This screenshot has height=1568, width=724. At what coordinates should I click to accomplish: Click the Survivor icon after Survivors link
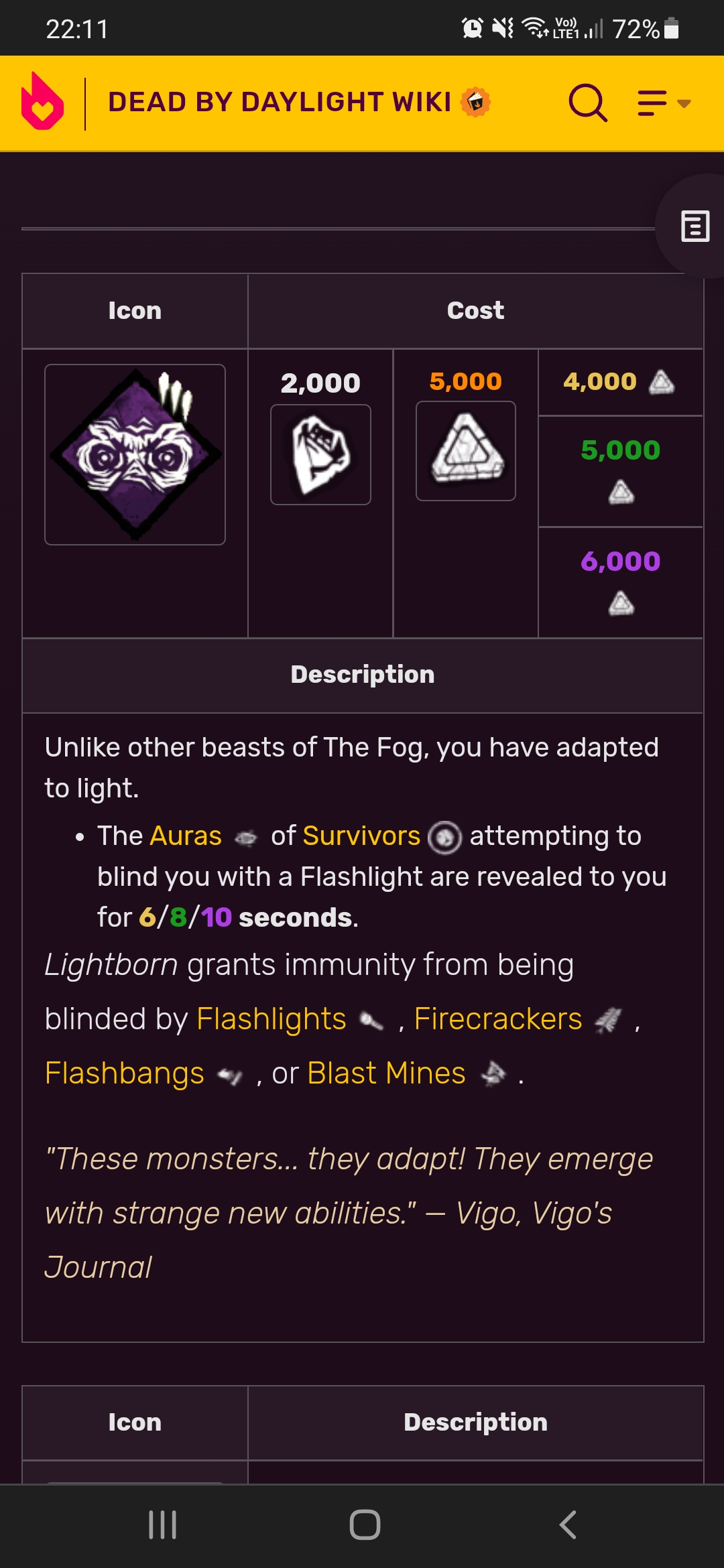coord(446,838)
